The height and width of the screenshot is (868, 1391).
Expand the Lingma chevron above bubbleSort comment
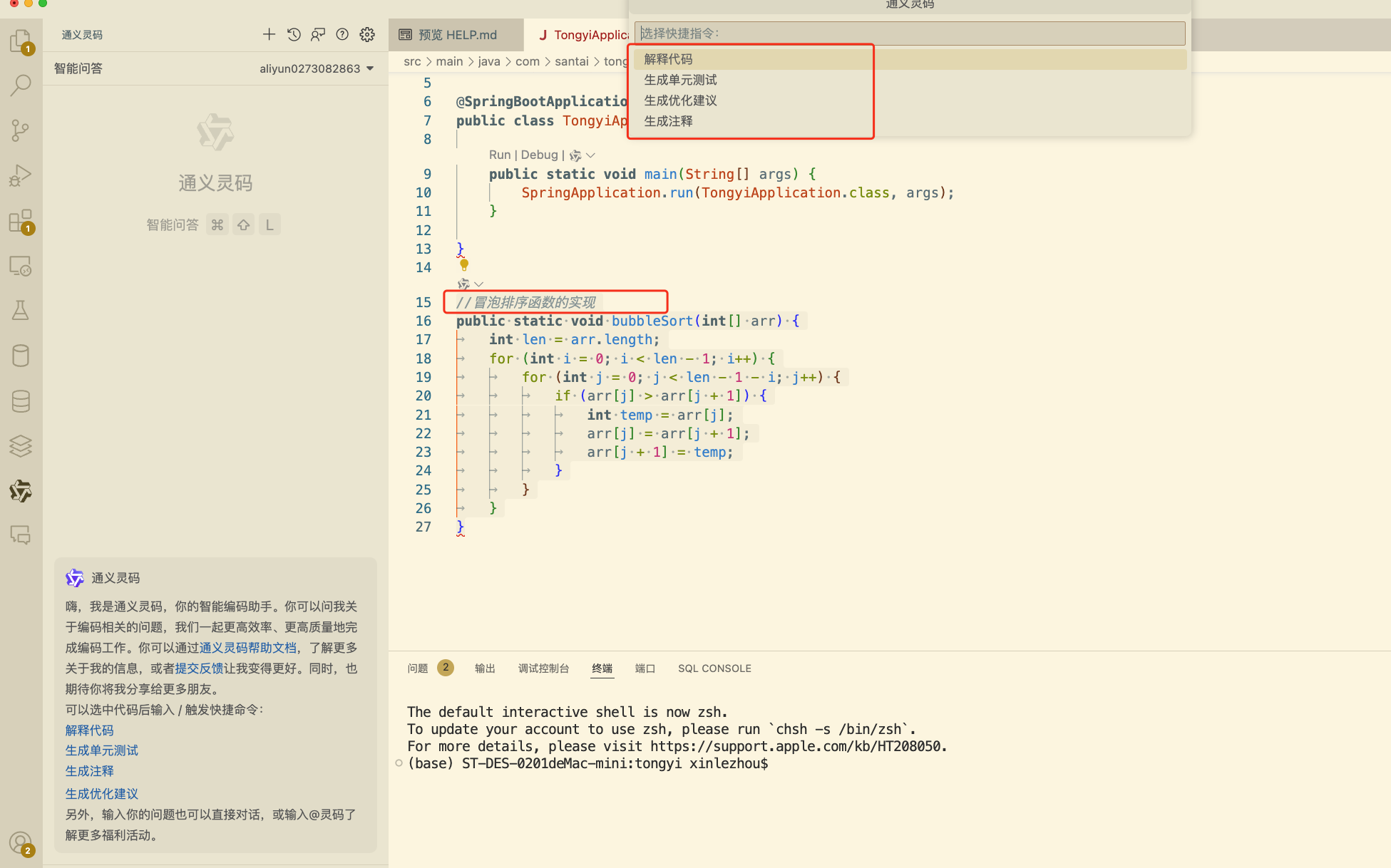tap(478, 284)
